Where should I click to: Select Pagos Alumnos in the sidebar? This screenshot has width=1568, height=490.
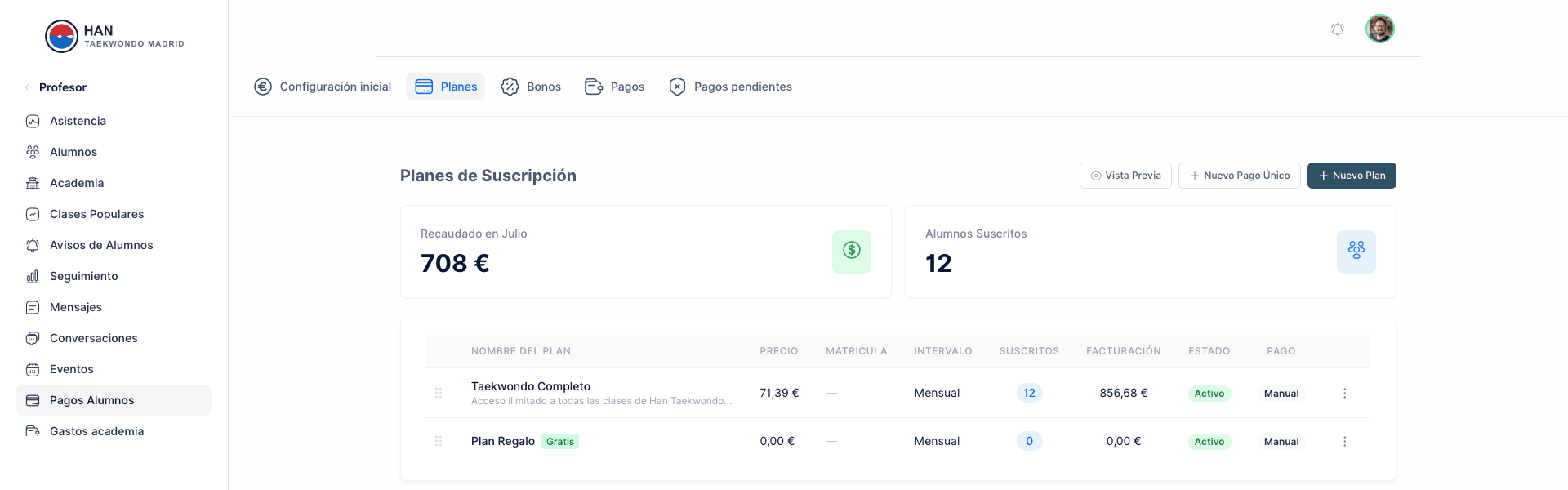tap(114, 400)
